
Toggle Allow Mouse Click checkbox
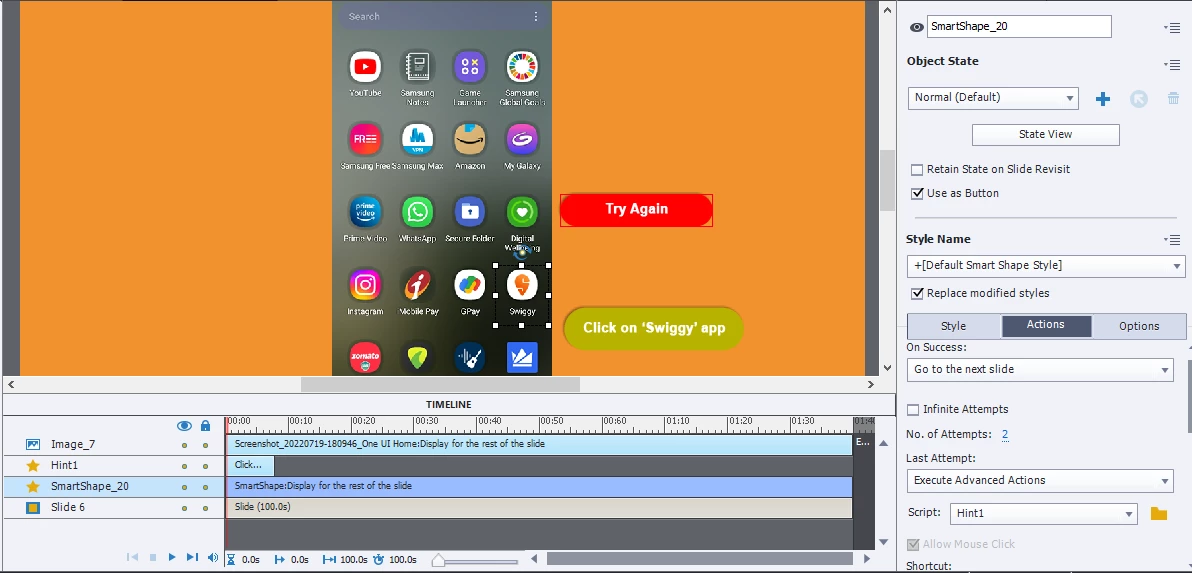[x=913, y=544]
